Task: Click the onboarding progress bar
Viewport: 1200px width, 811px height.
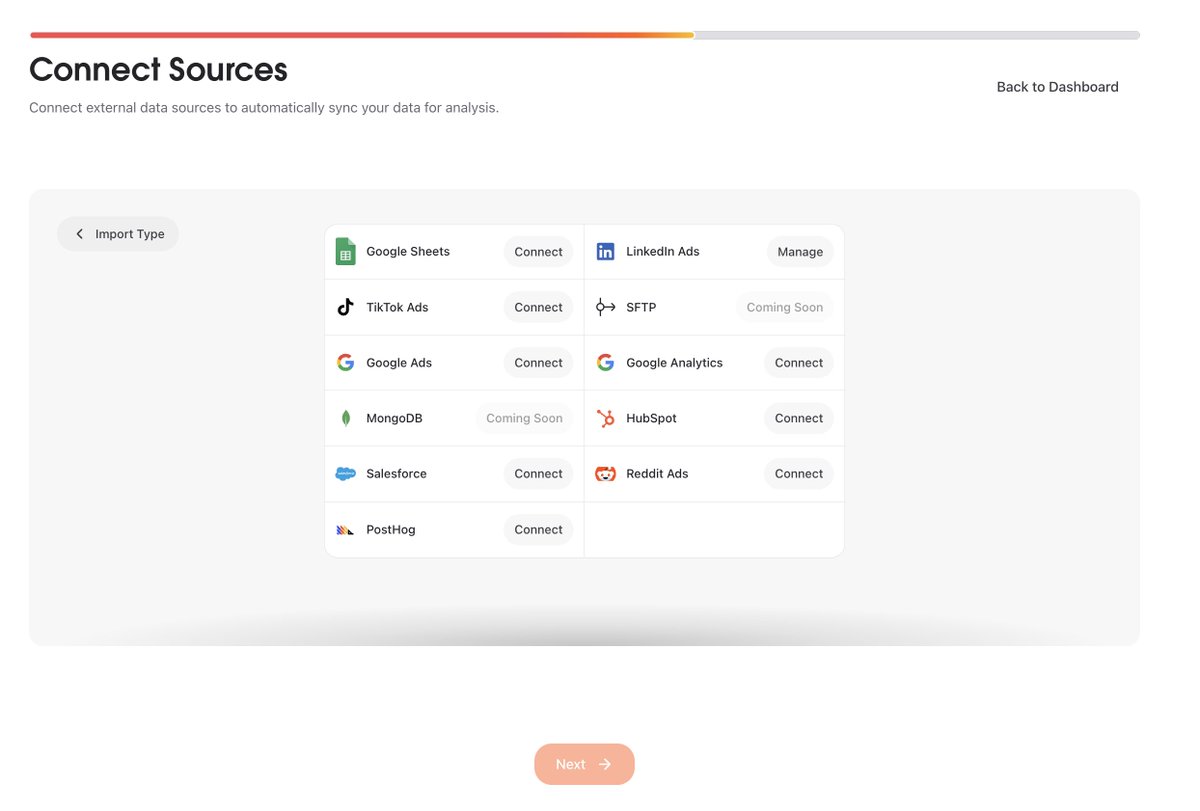Action: 585,35
